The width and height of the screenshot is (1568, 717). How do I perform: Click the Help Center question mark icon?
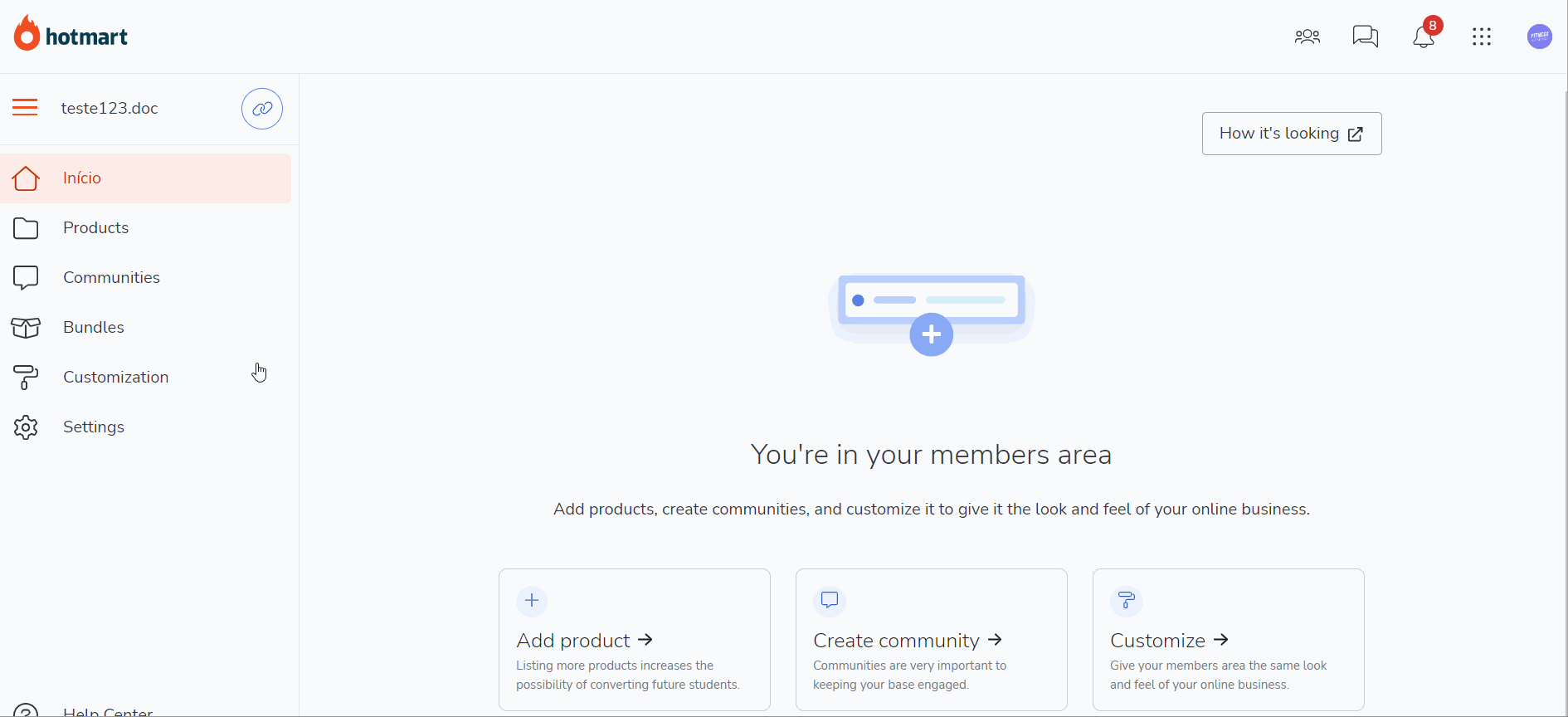pos(26,710)
